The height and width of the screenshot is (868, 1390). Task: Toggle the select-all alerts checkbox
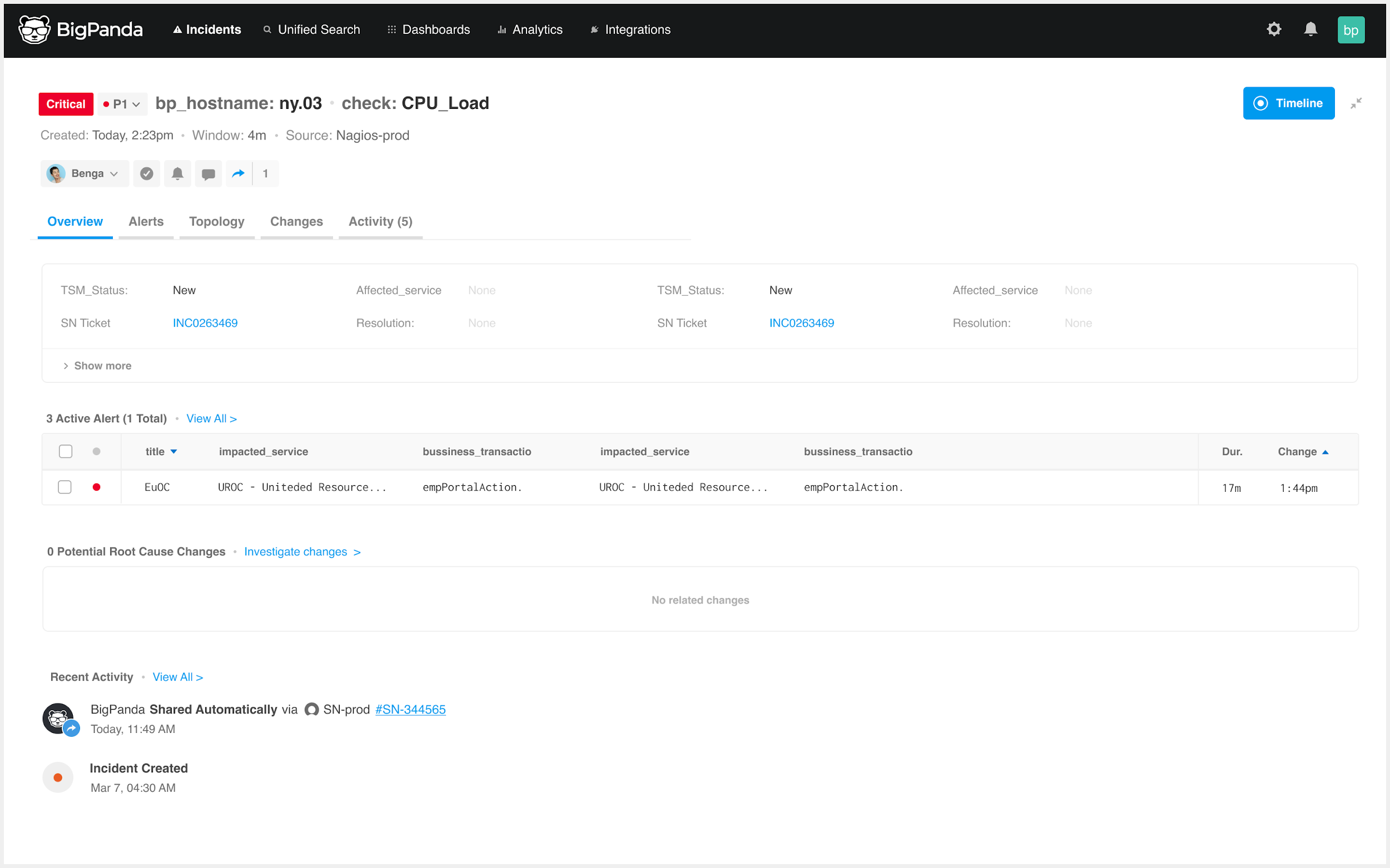pos(66,451)
